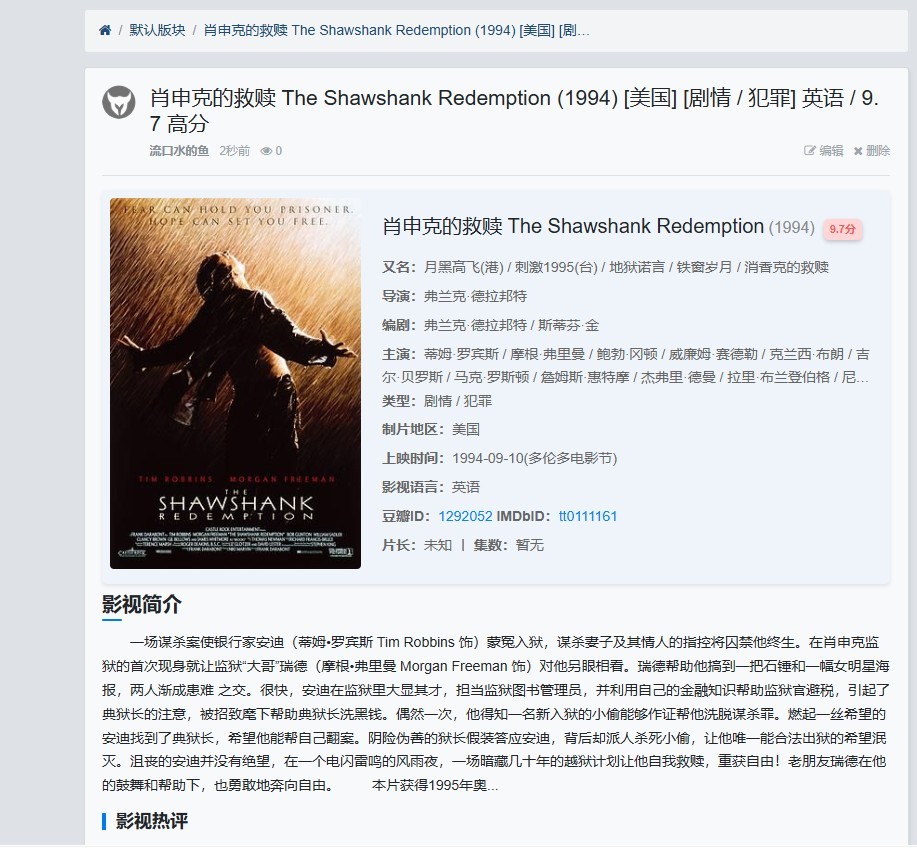Open IMDb ID tt0111161 link

point(588,516)
